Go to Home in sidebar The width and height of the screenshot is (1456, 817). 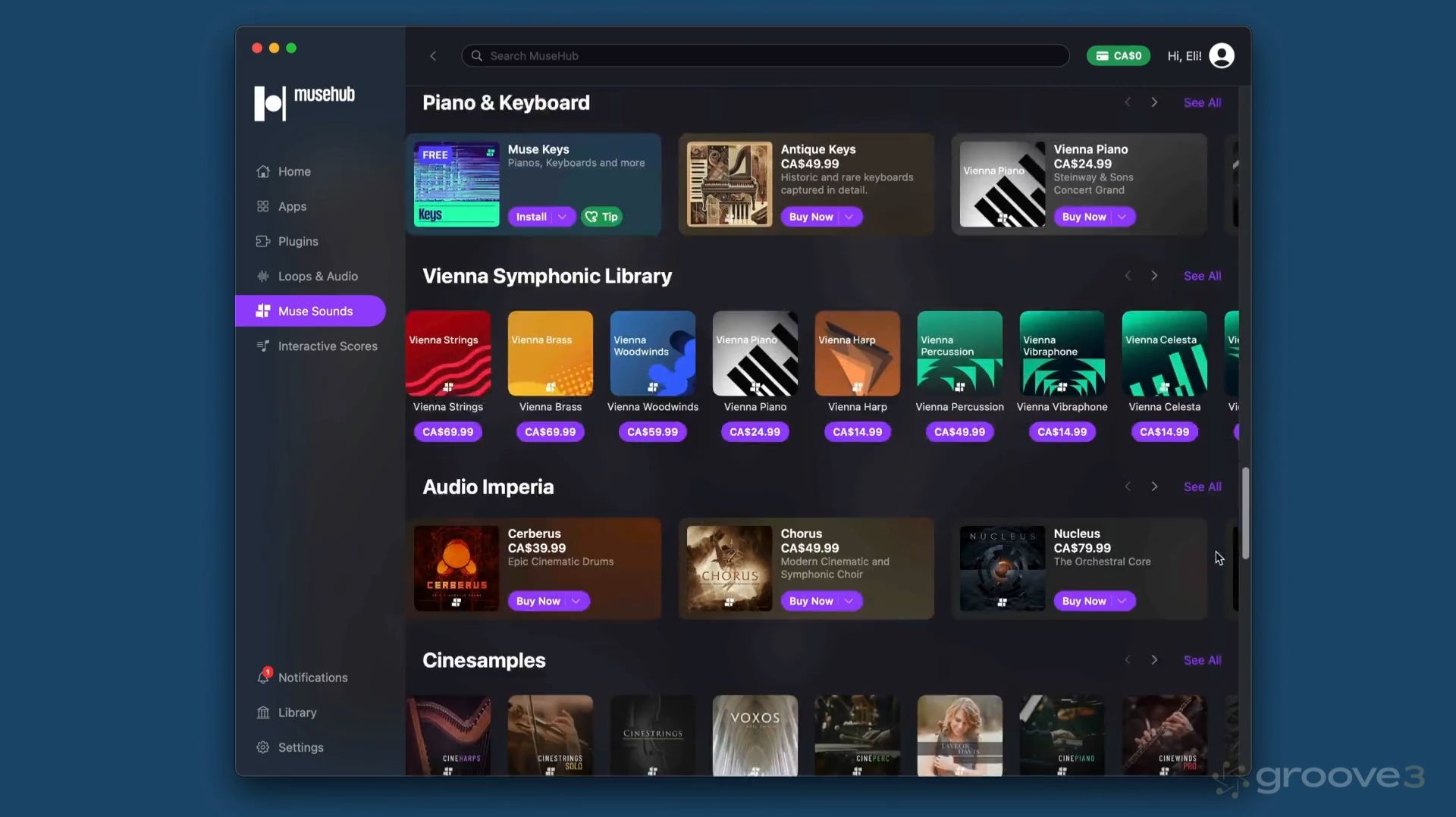[294, 171]
